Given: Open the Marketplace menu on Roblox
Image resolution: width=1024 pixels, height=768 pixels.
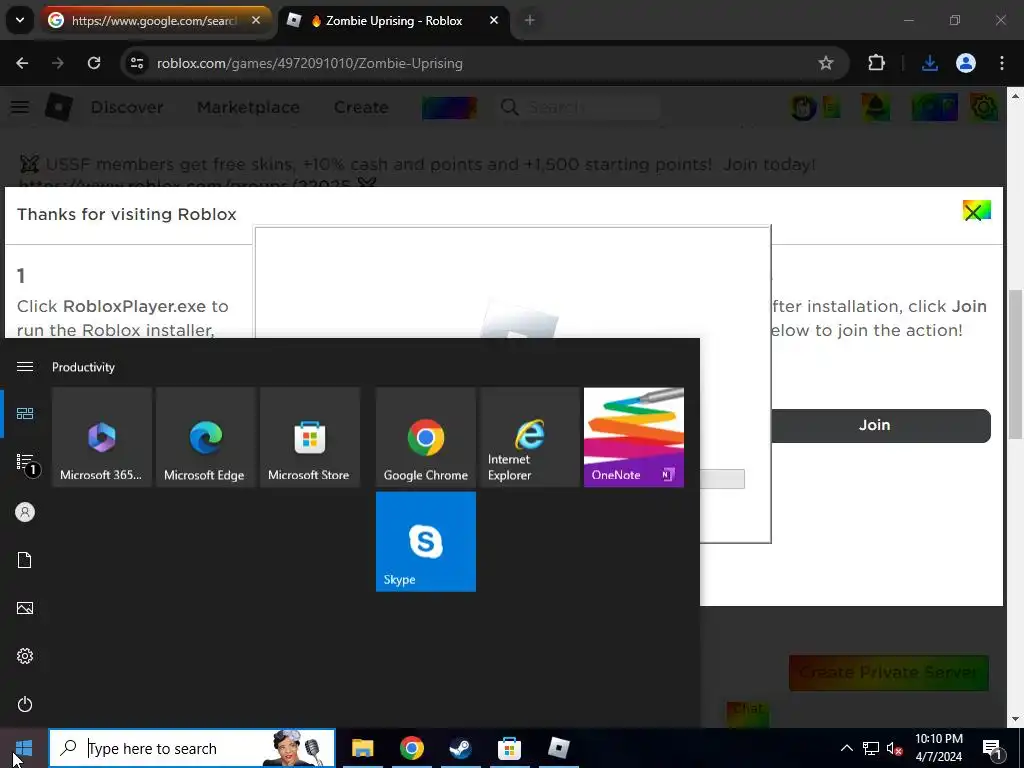Looking at the screenshot, I should (x=248, y=107).
